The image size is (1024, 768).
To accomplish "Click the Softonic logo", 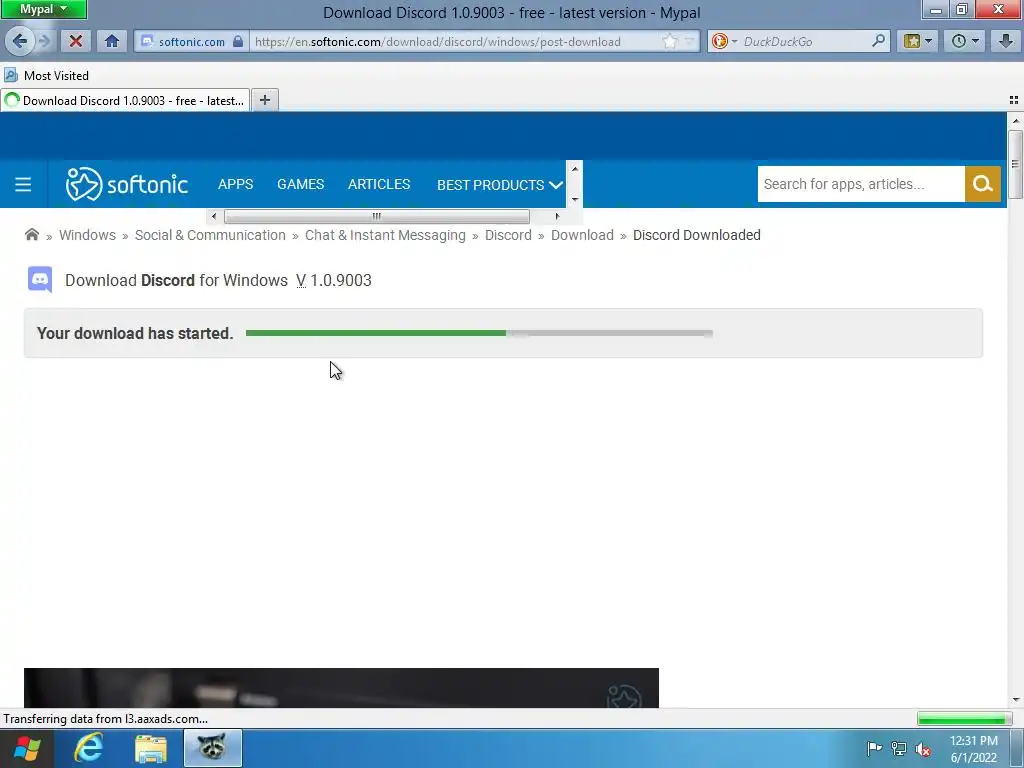I will pos(127,184).
